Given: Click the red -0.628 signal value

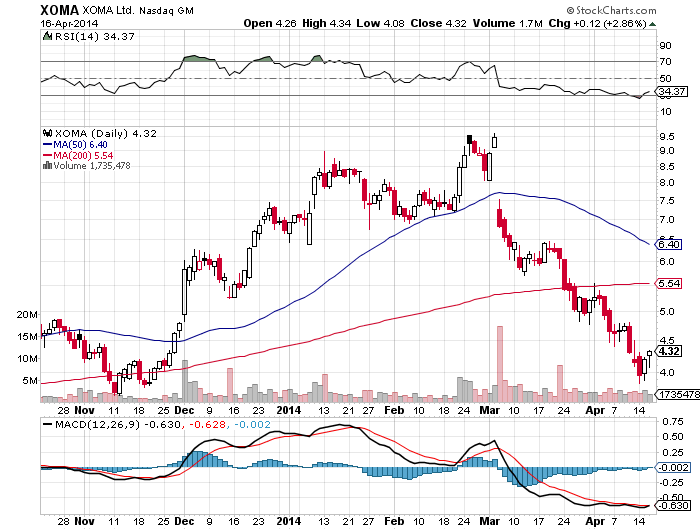Looking at the screenshot, I should tap(207, 424).
